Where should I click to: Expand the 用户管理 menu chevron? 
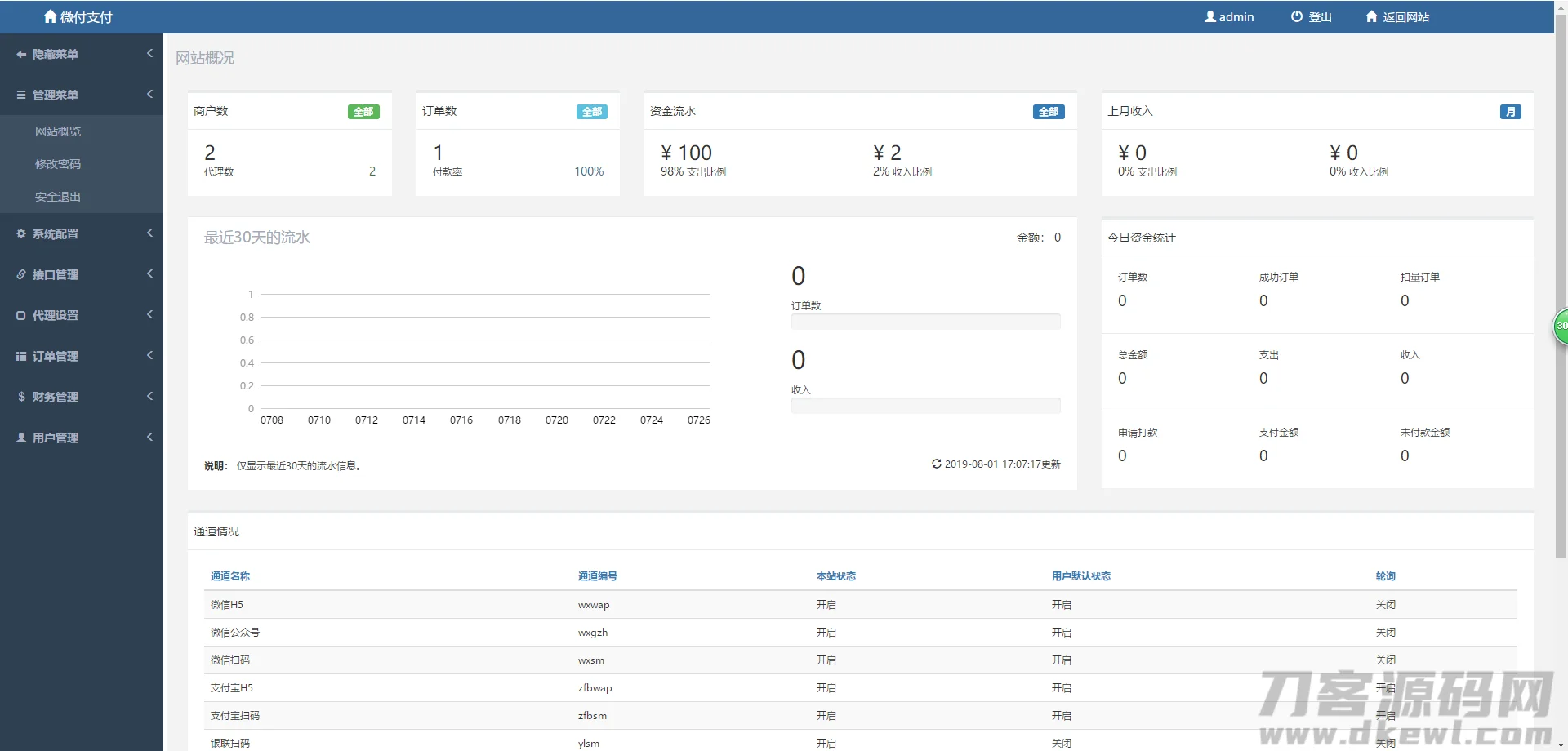(x=149, y=438)
